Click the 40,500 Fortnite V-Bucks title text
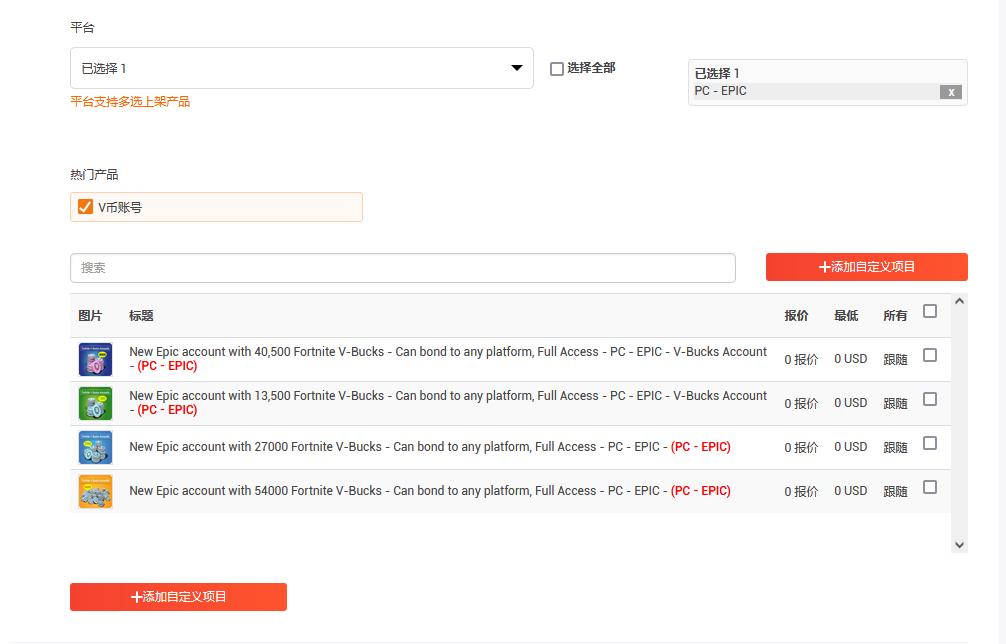The image size is (1006, 644). click(448, 359)
